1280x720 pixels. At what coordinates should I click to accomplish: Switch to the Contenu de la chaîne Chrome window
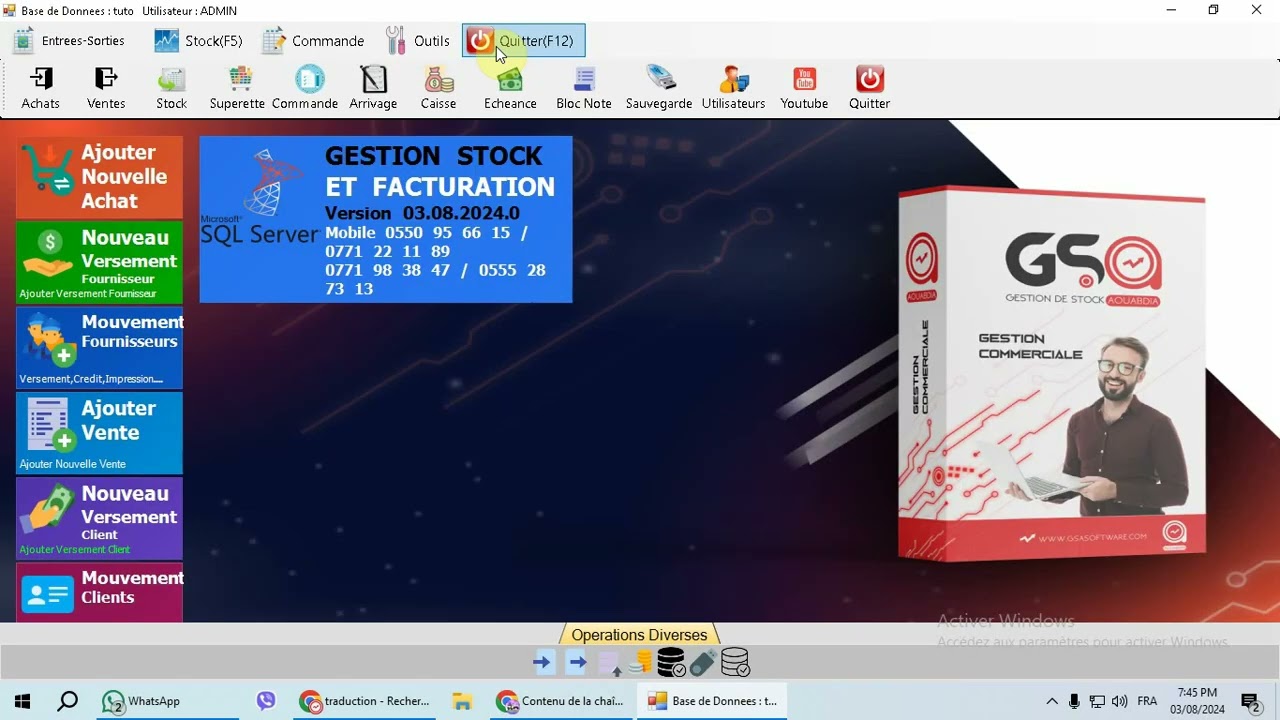(561, 701)
